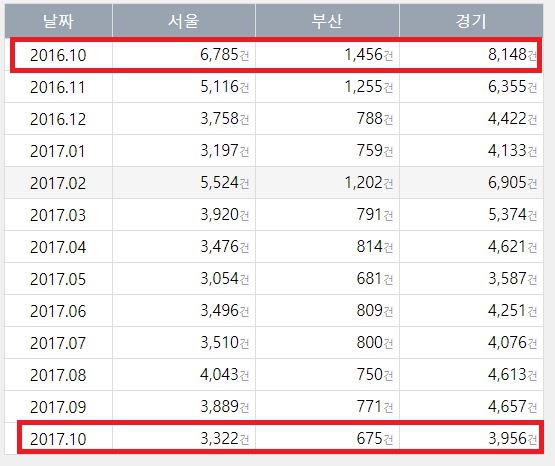Click Seoul value 4,043건
Screen dimensions: 555x466
224,375
